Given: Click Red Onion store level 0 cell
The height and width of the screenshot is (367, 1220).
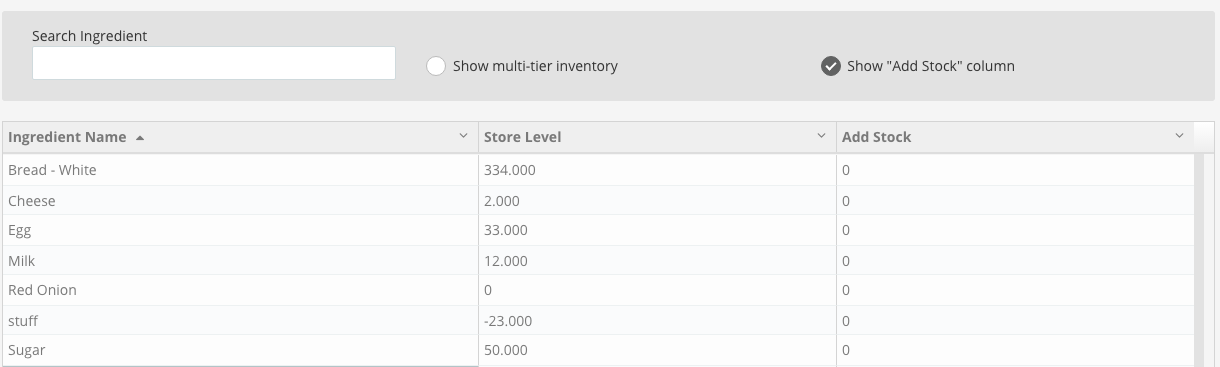Looking at the screenshot, I should point(657,290).
